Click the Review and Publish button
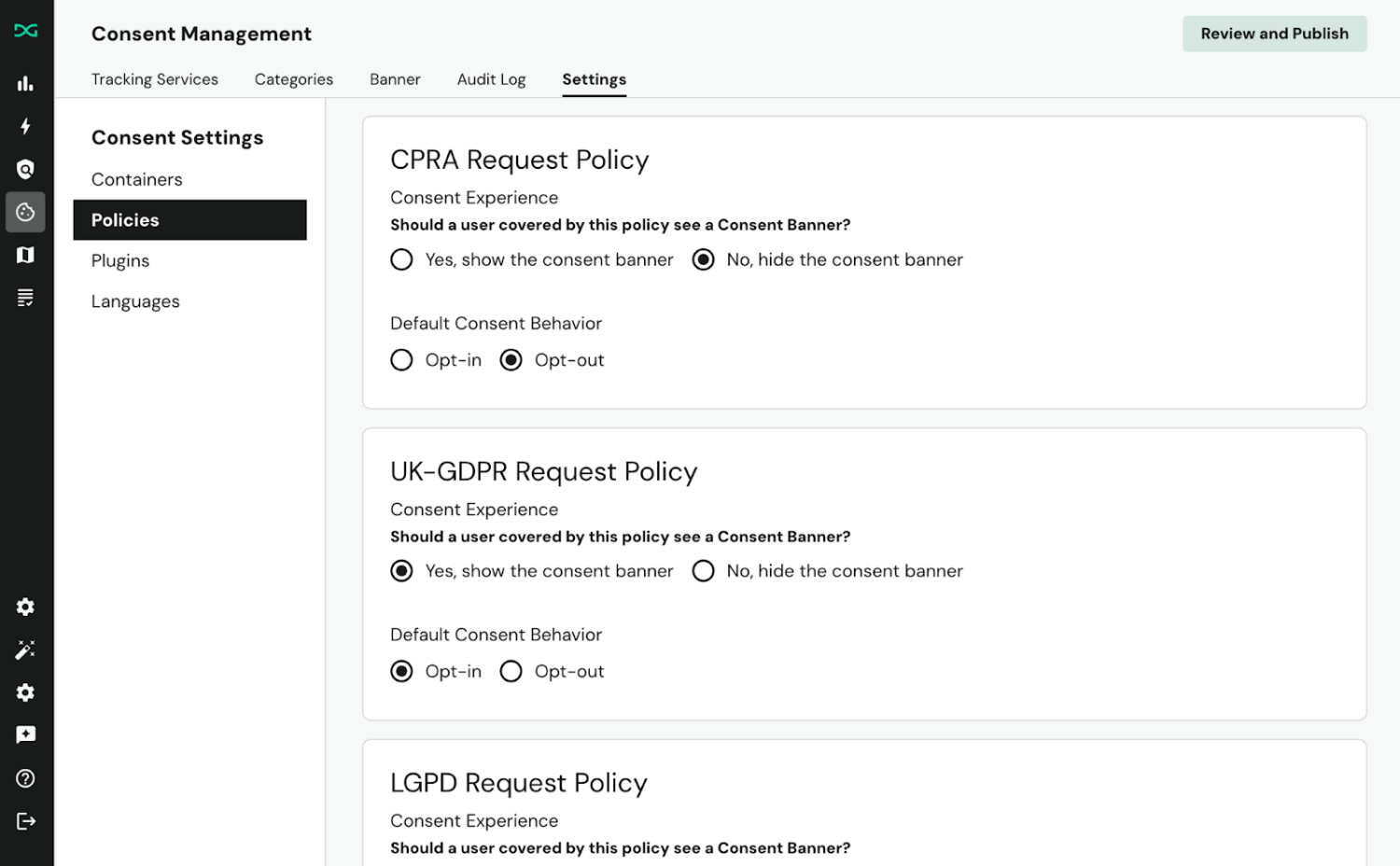This screenshot has width=1400, height=866. (x=1274, y=33)
